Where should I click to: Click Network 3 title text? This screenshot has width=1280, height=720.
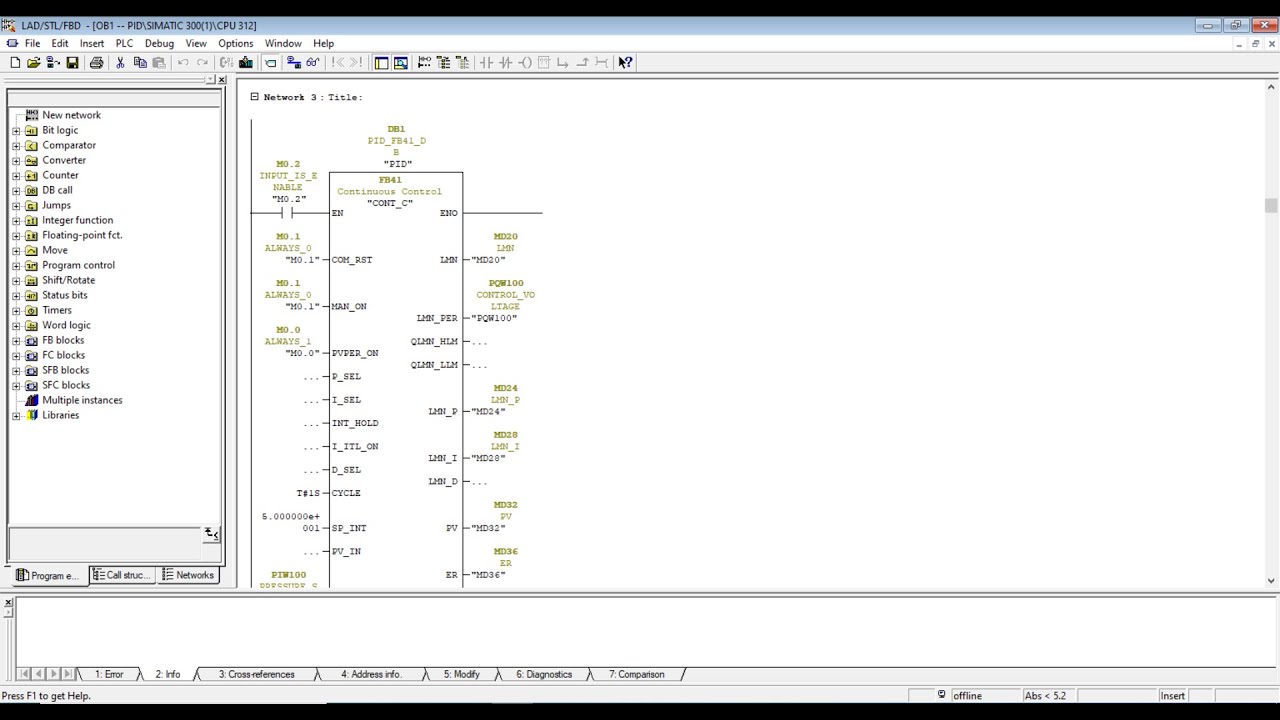(313, 97)
